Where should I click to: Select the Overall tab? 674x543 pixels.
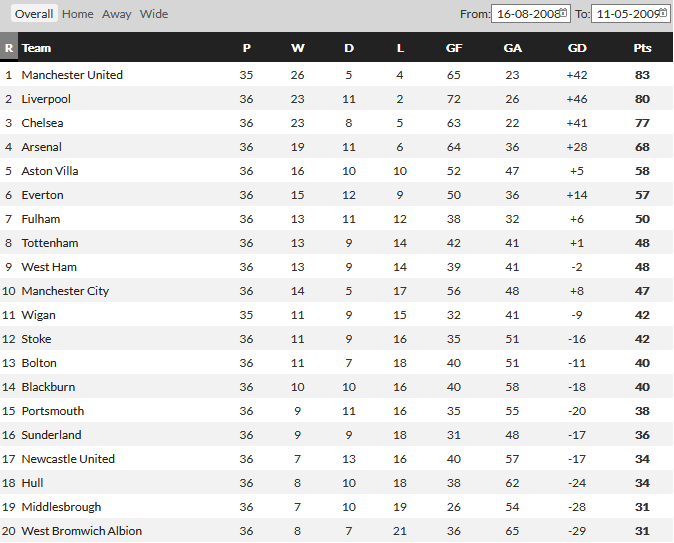tap(34, 14)
